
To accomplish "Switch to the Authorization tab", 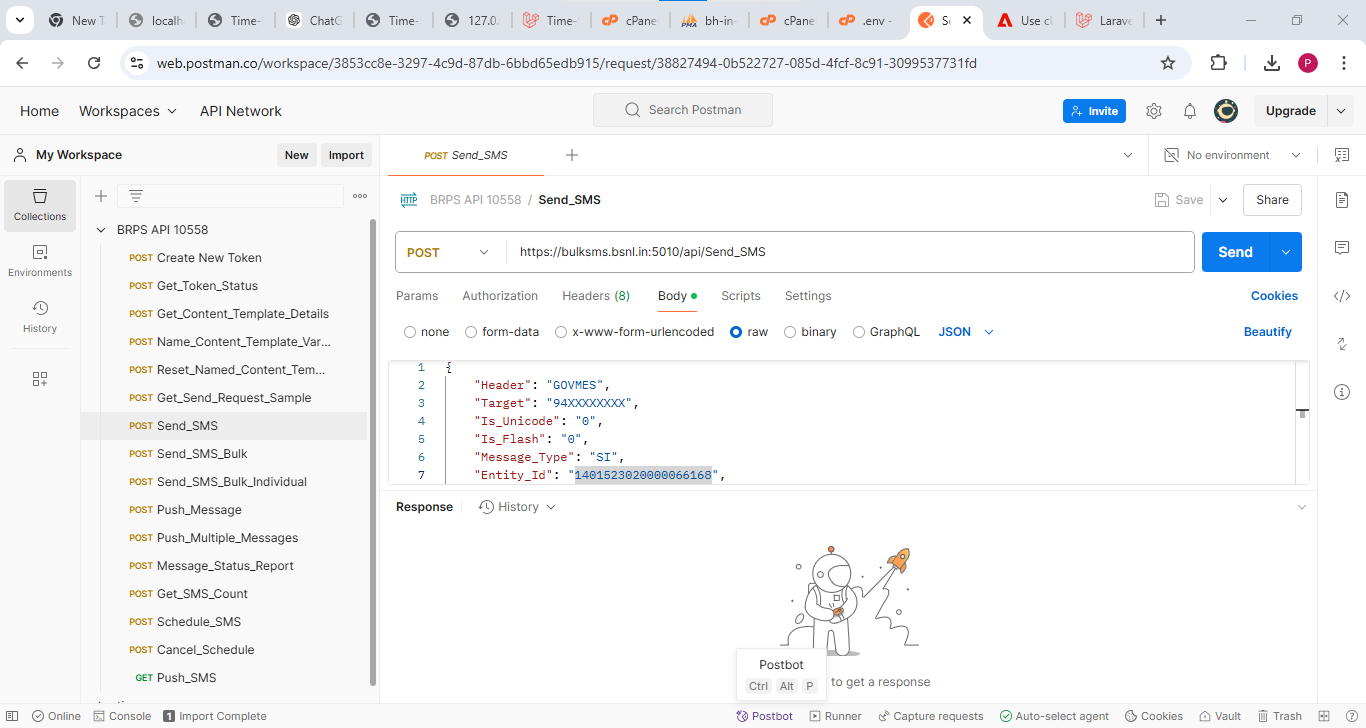I will 500,296.
